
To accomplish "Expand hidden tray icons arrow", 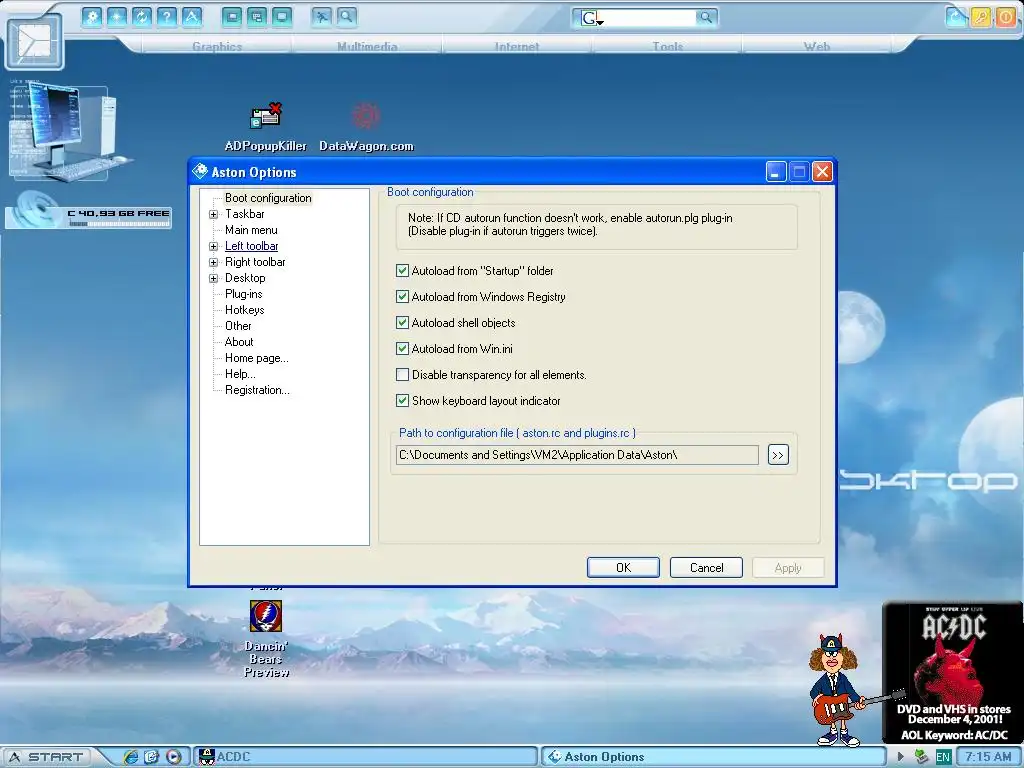I will pyautogui.click(x=901, y=757).
